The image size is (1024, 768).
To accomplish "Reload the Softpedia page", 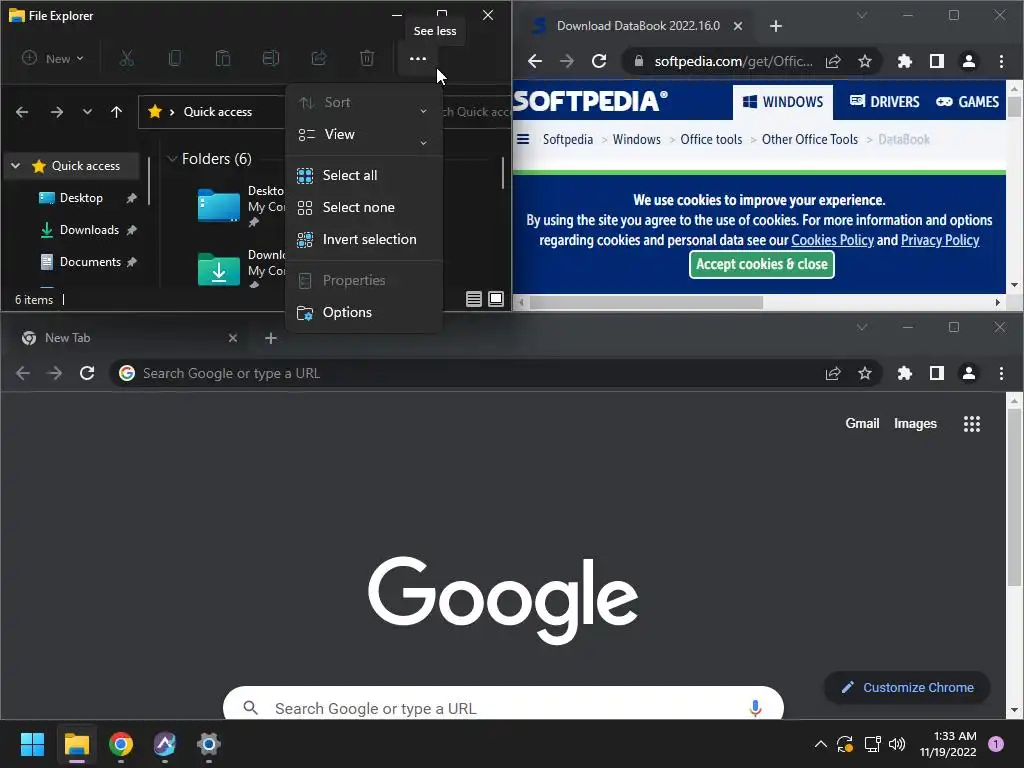I will point(599,61).
